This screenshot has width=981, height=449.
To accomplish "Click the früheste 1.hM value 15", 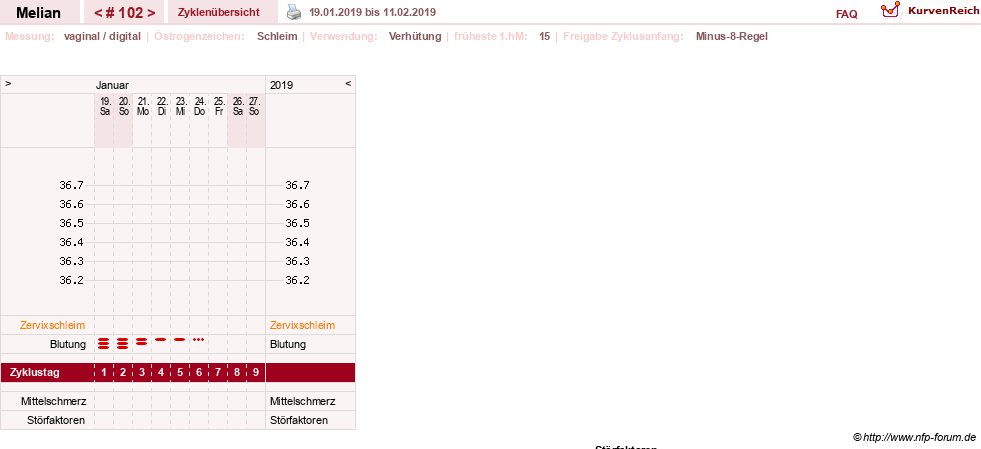I will [x=545, y=36].
